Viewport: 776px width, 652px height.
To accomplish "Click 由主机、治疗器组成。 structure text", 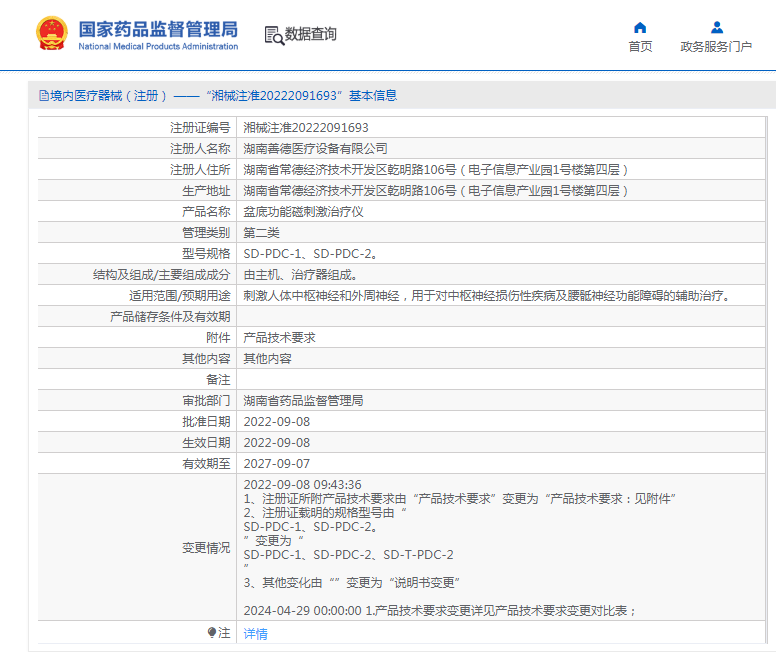I will 300,275.
